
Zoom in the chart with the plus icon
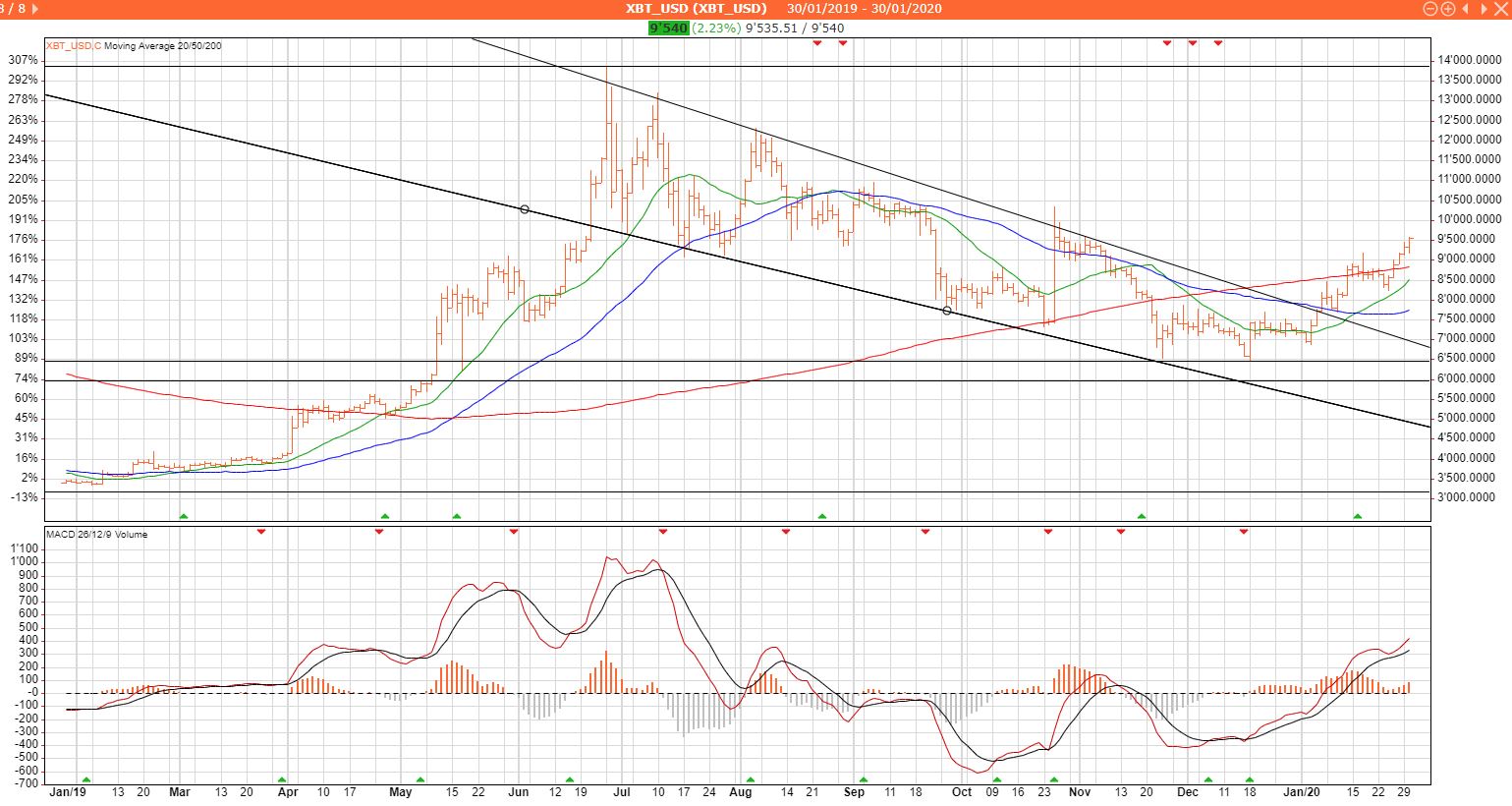[1447, 9]
